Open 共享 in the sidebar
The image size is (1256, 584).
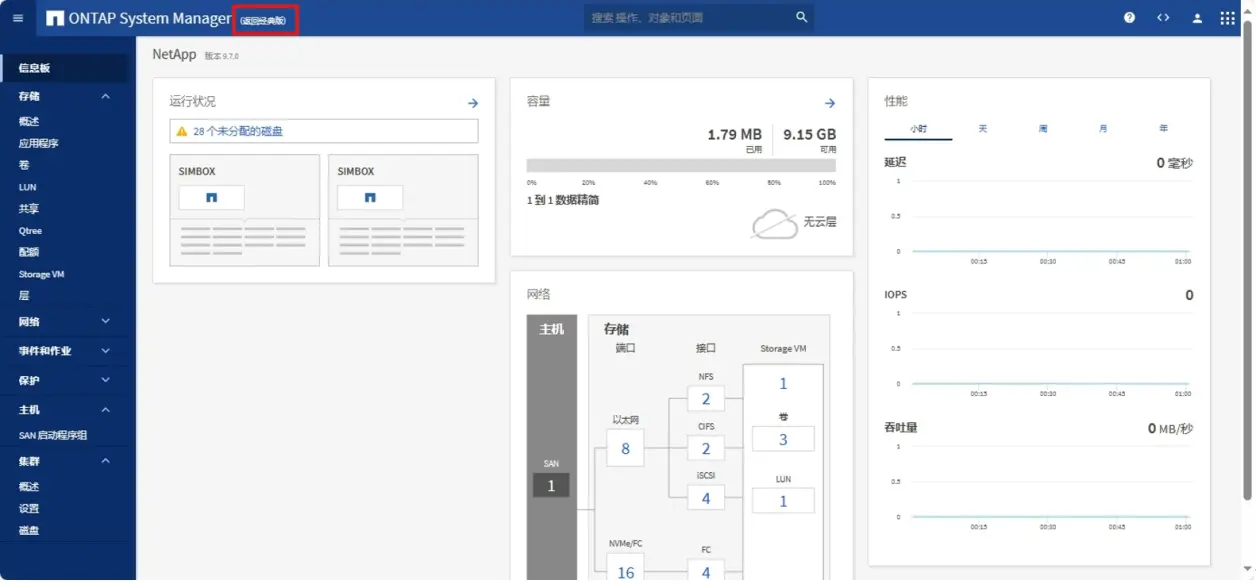pos(29,209)
